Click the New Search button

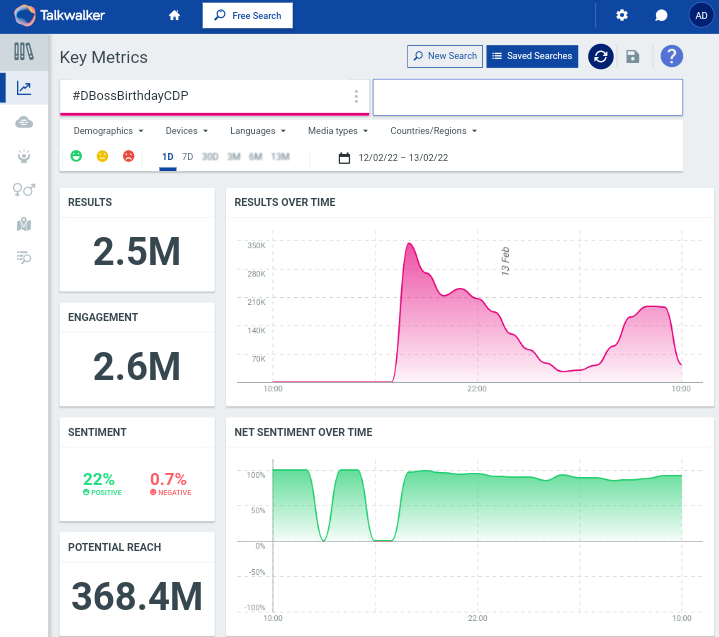coord(445,56)
